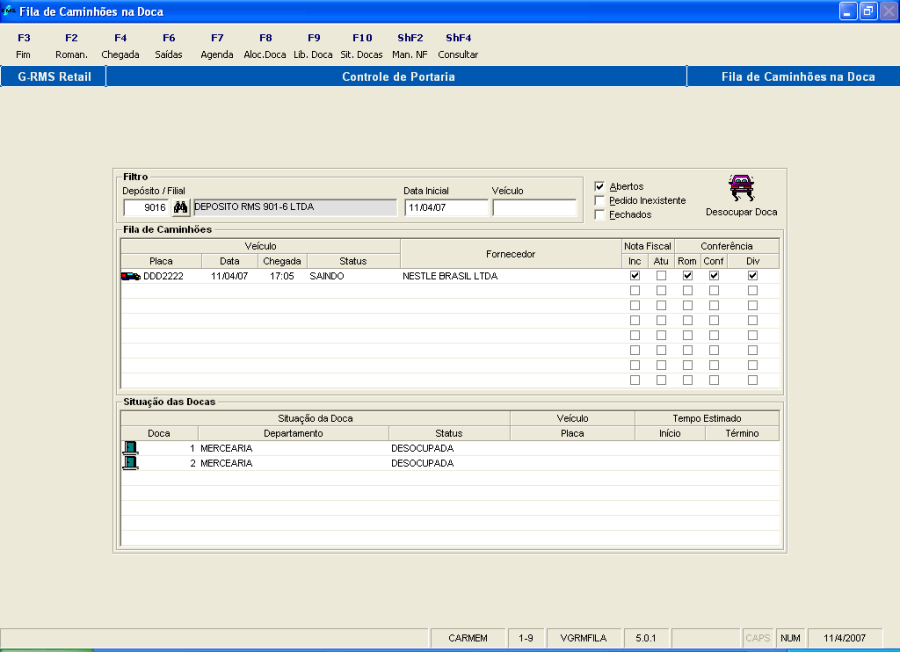Click the Início column header
The image size is (900, 652).
click(x=670, y=433)
